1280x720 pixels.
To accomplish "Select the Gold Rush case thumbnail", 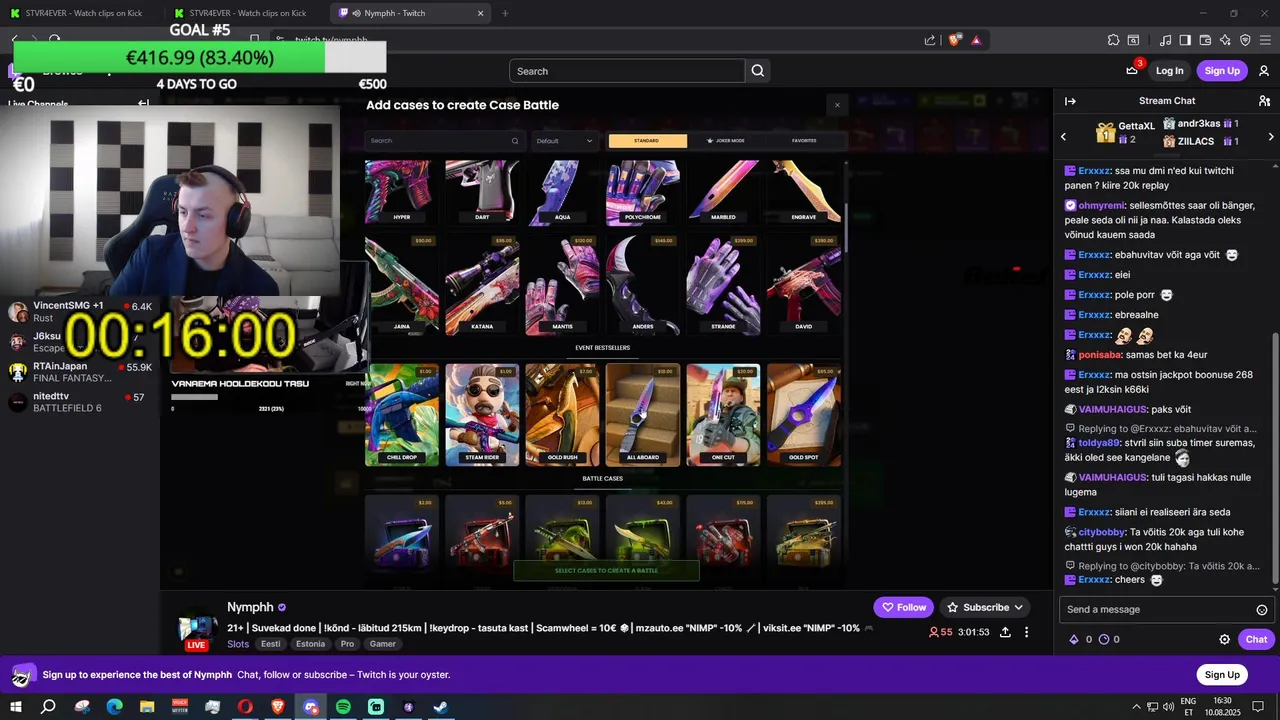I will coord(563,415).
